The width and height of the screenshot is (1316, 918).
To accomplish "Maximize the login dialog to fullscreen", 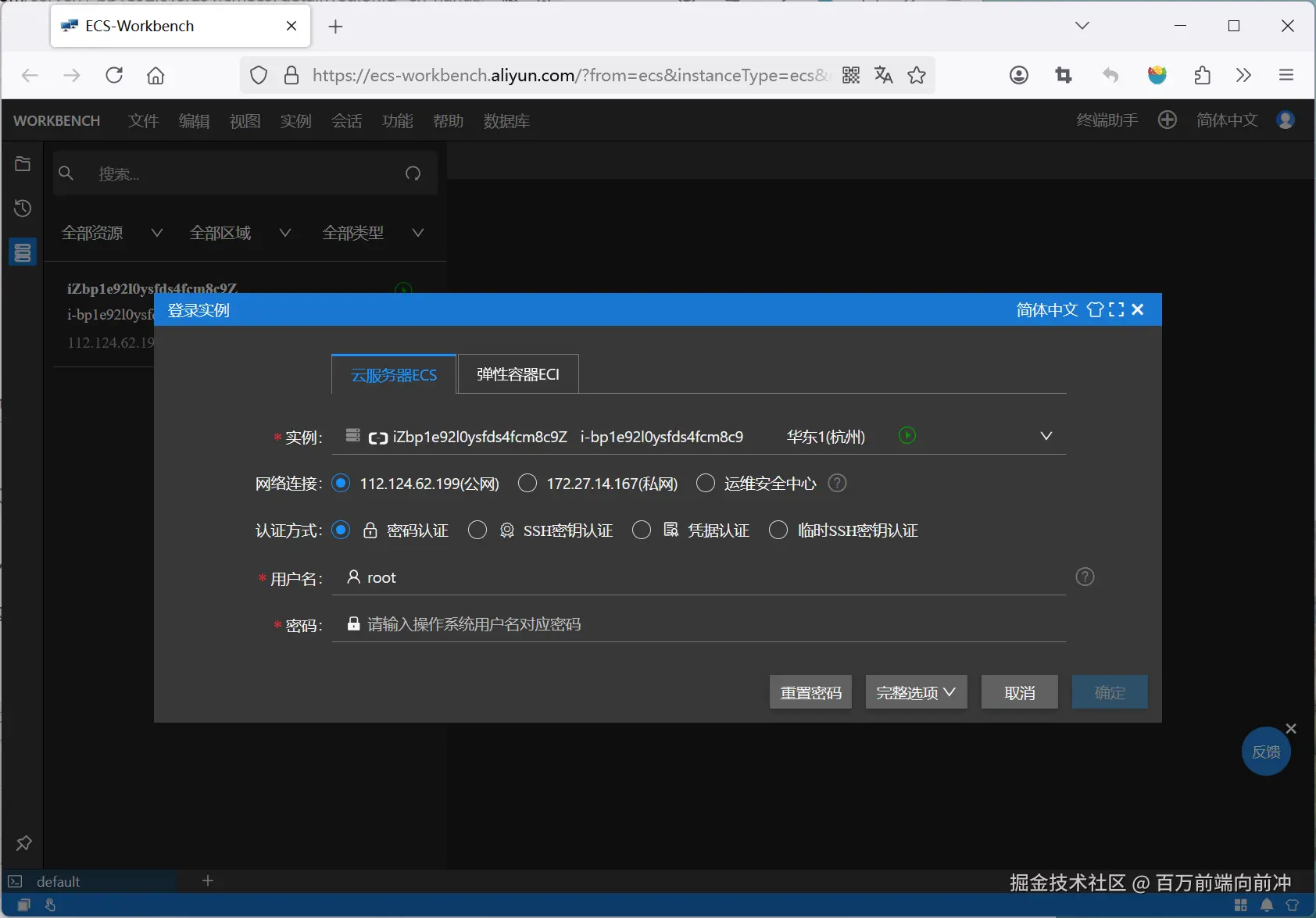I will coord(1117,309).
